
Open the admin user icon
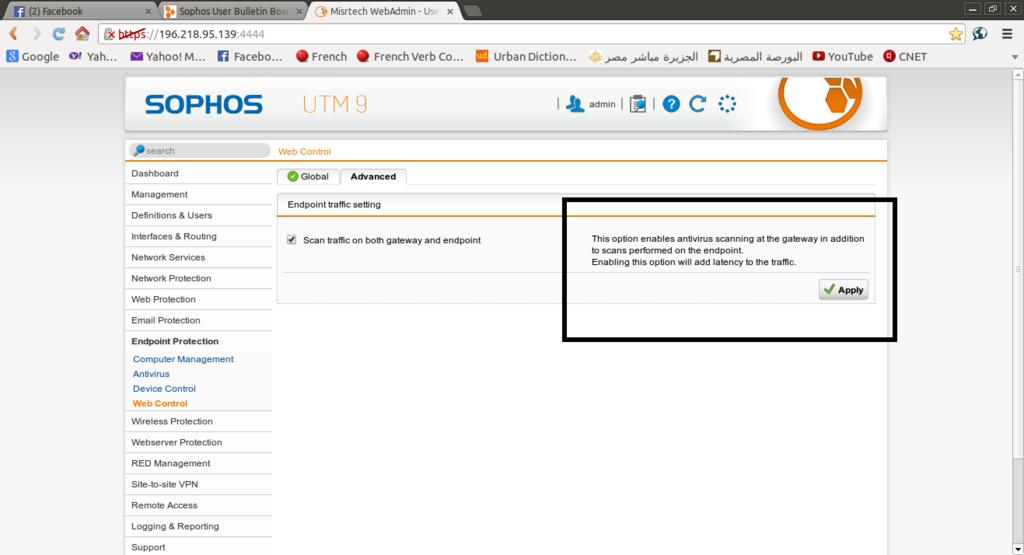coord(575,104)
